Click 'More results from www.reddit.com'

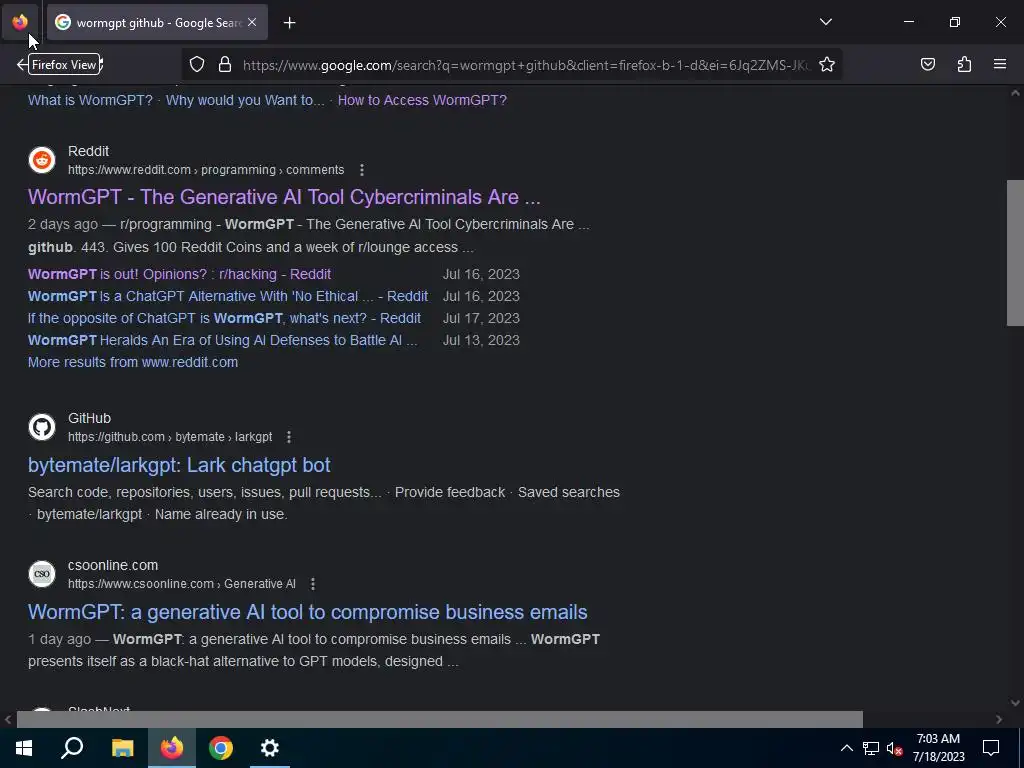133,362
